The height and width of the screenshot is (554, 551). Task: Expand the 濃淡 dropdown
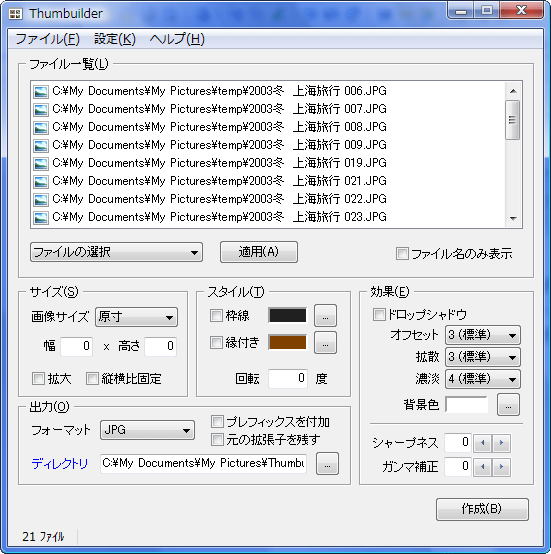click(x=482, y=379)
